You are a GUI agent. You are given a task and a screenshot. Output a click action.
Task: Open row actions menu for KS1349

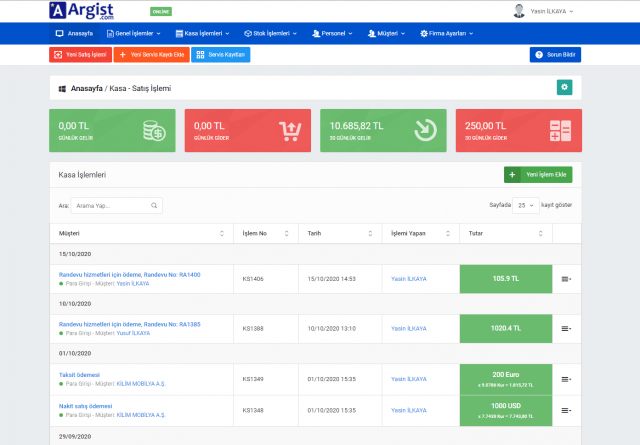pos(566,379)
